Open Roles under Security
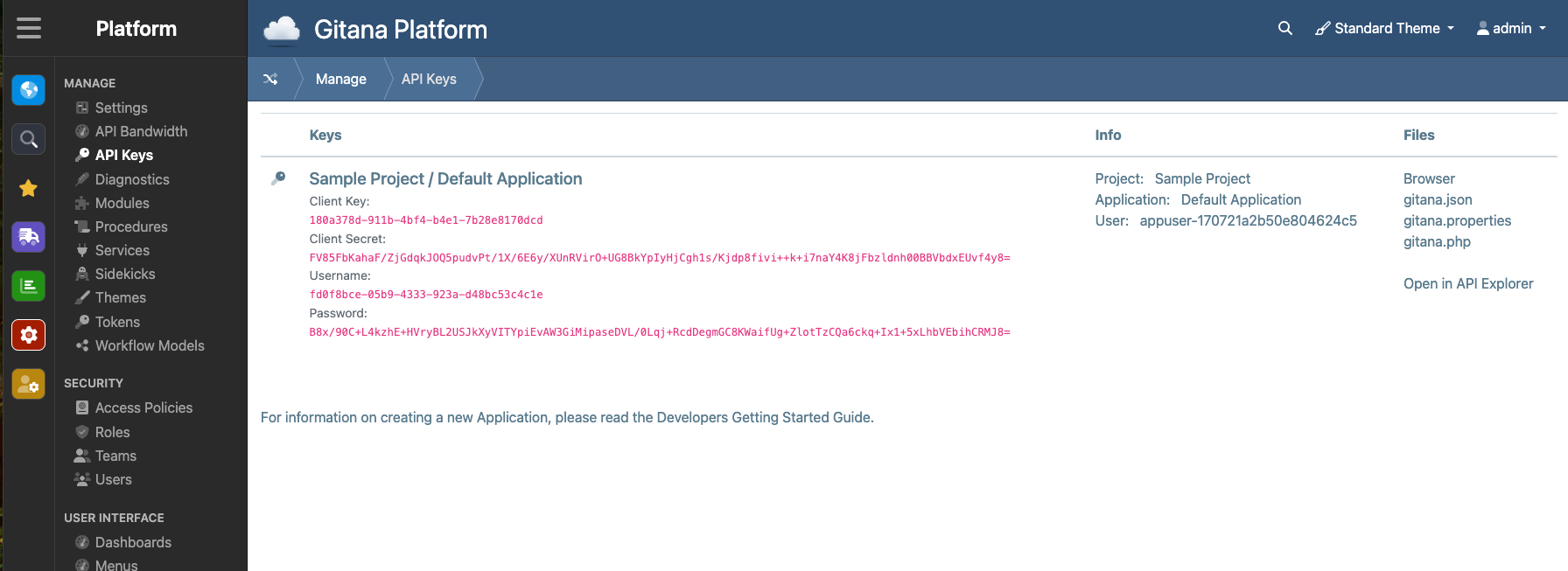Image resolution: width=1568 pixels, height=571 pixels. (112, 432)
